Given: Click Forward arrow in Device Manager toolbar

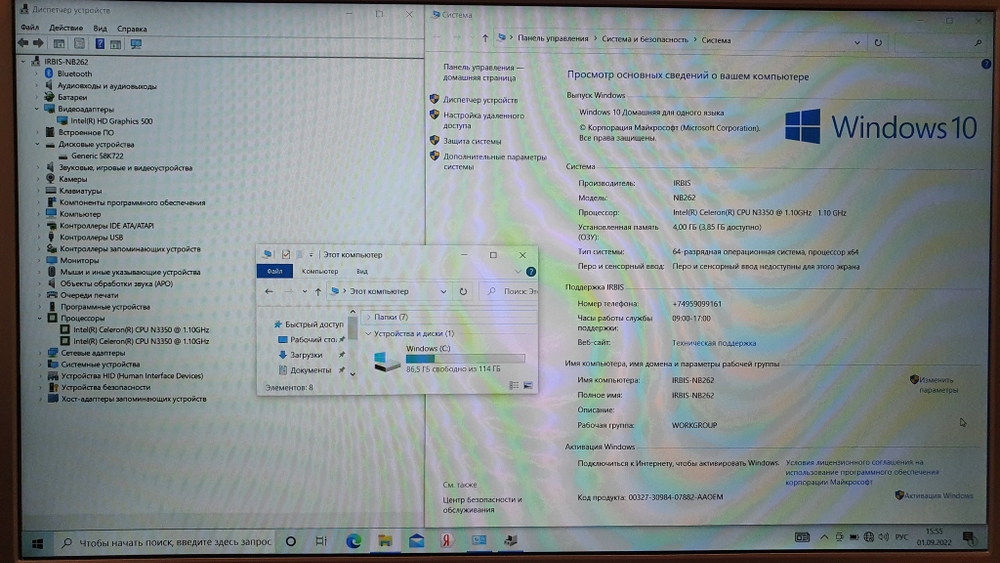Looking at the screenshot, I should point(38,43).
